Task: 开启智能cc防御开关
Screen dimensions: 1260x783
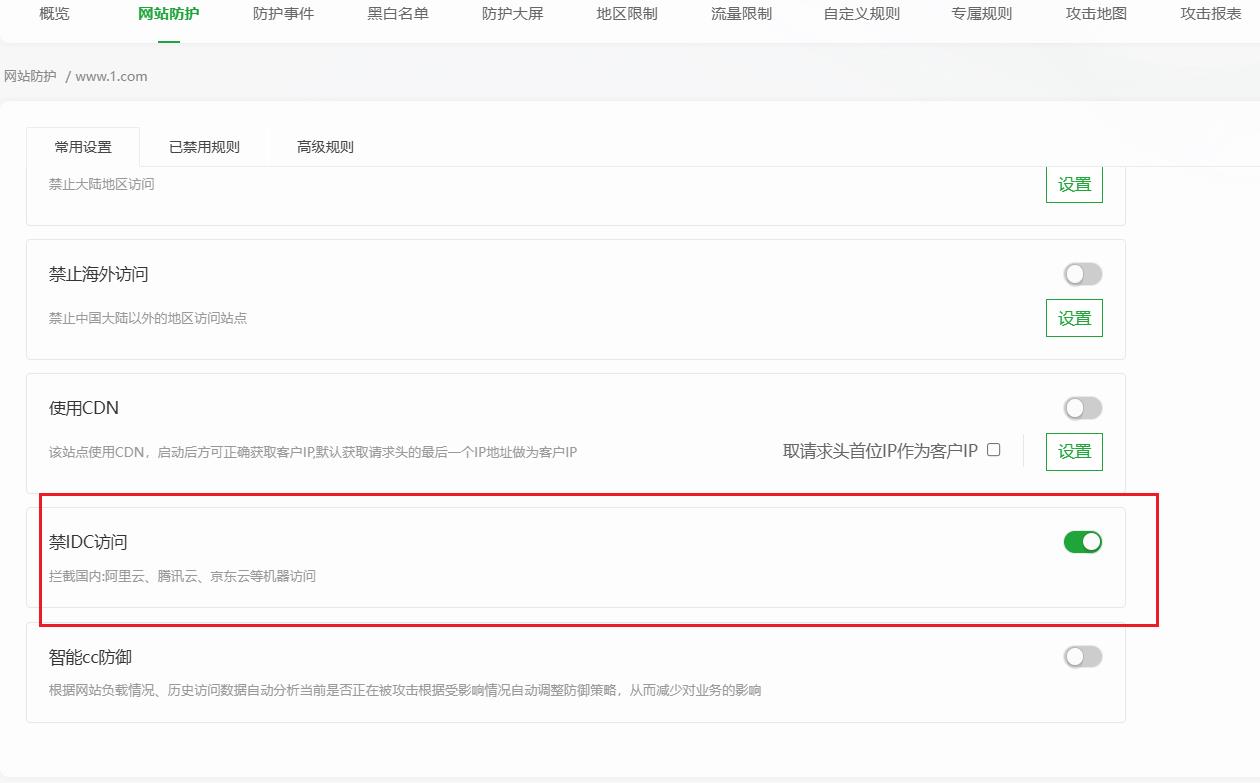Action: pyautogui.click(x=1082, y=656)
